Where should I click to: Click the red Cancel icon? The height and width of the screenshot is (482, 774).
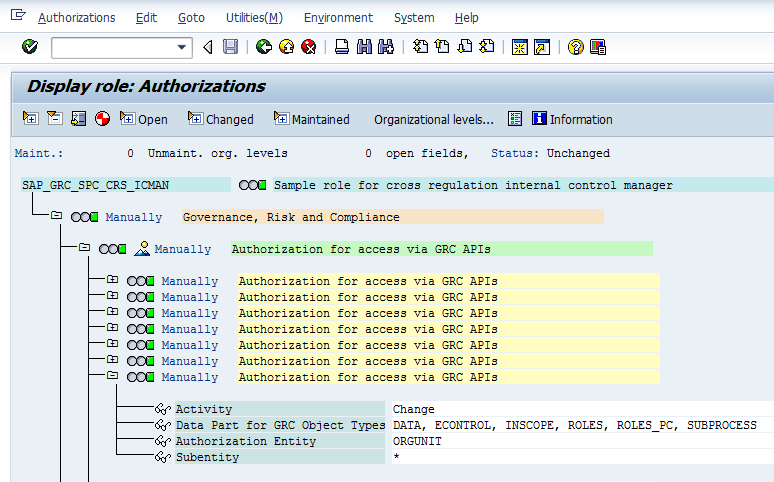[309, 47]
